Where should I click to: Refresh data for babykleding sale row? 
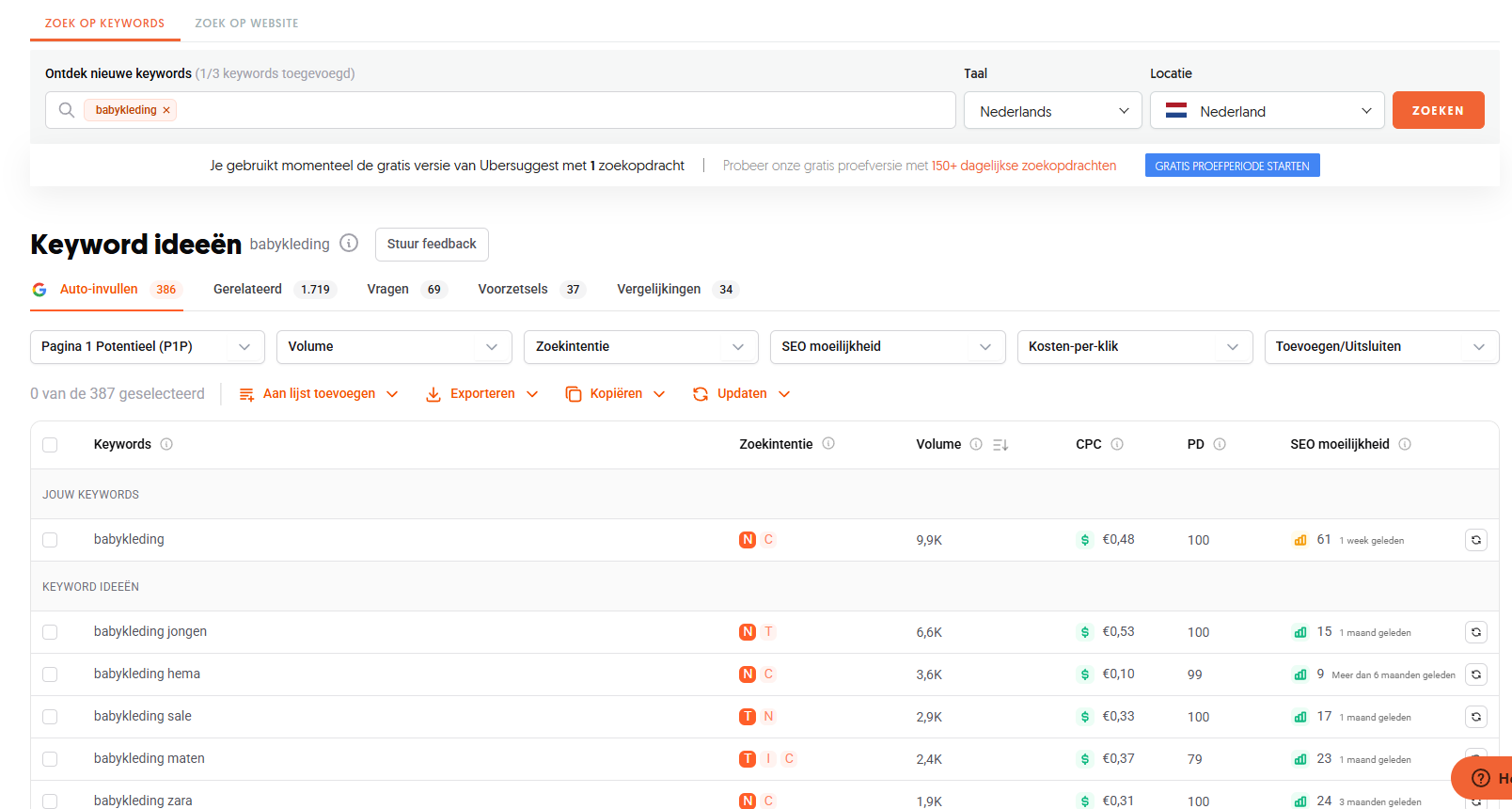click(x=1476, y=717)
